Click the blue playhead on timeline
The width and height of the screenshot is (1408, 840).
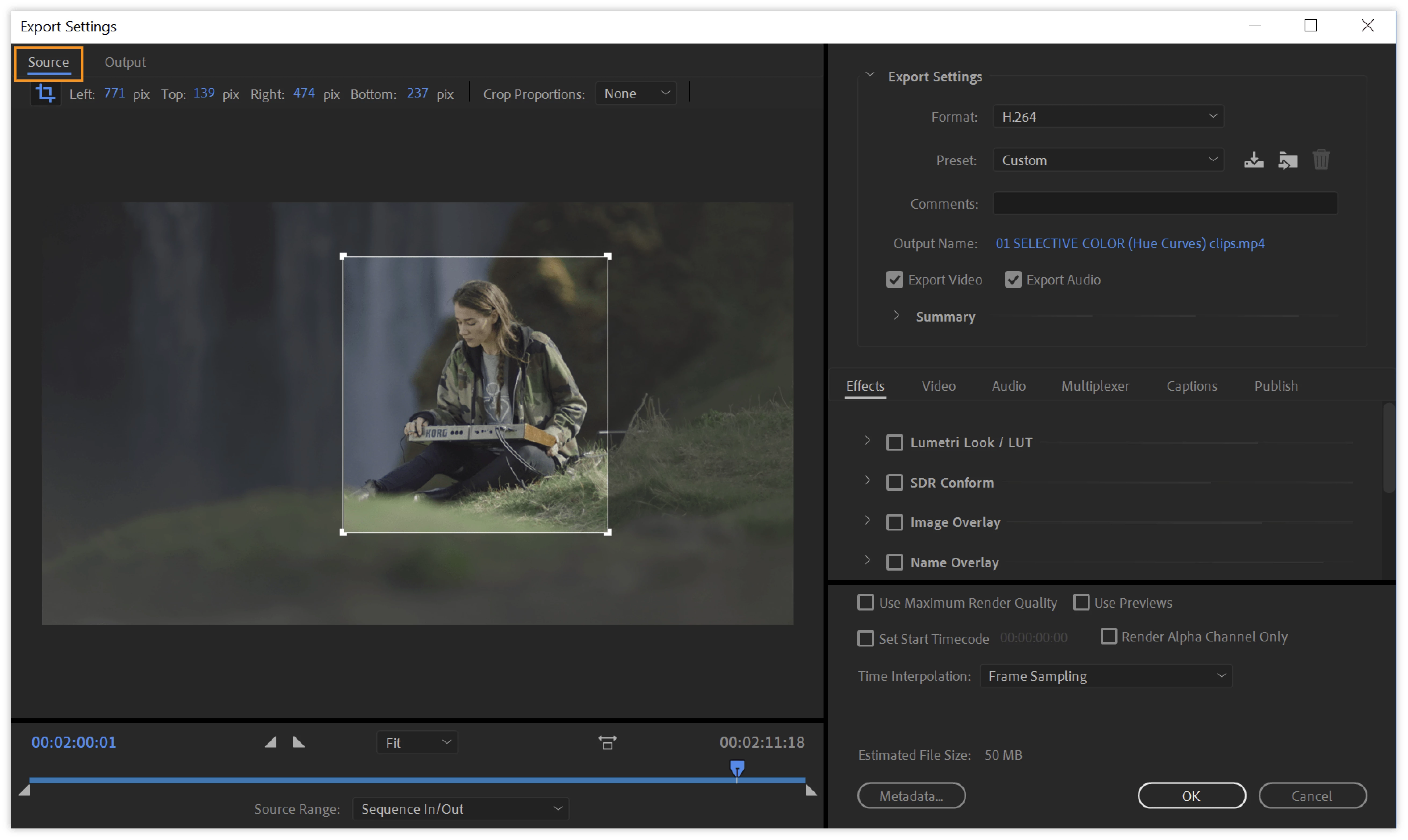[737, 768]
